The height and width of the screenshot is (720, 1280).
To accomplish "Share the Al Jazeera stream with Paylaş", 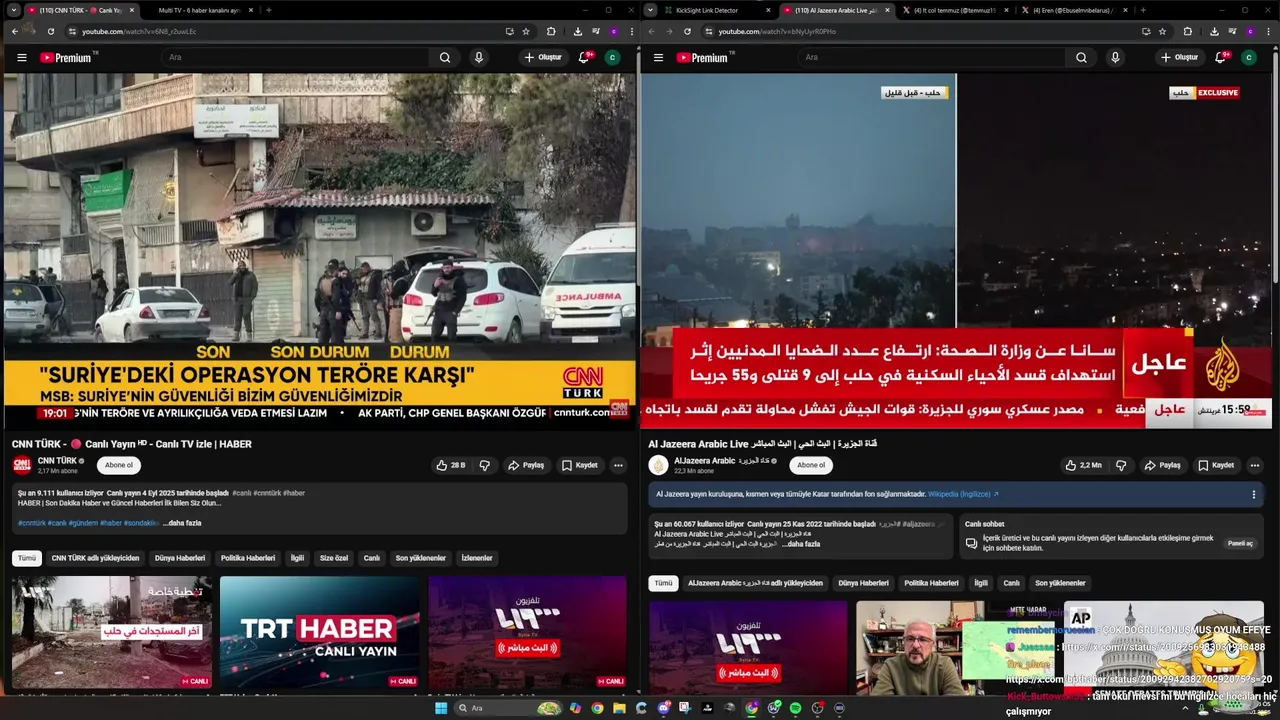I will 1162,465.
